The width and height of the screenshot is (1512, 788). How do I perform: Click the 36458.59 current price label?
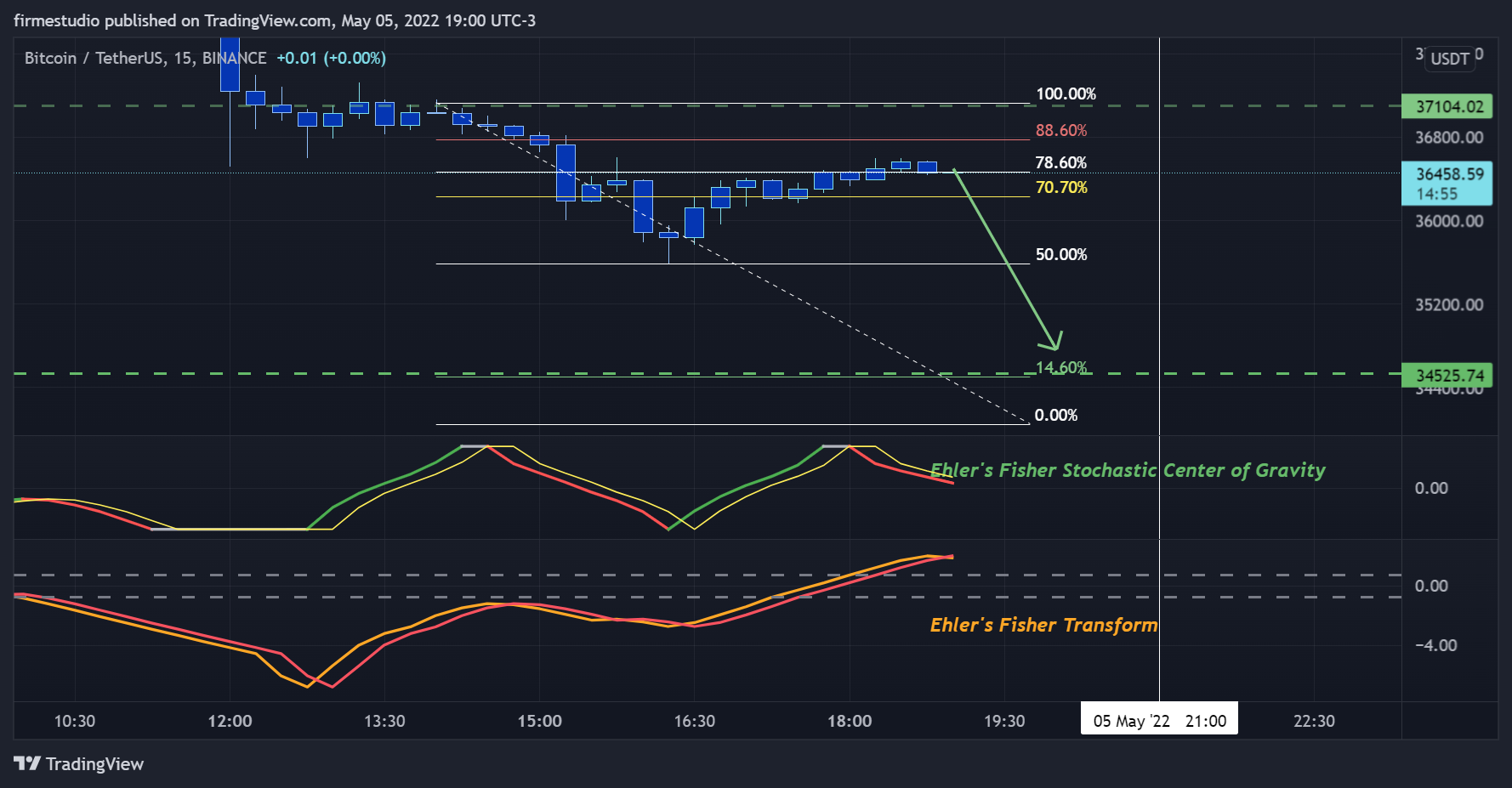pyautogui.click(x=1447, y=184)
